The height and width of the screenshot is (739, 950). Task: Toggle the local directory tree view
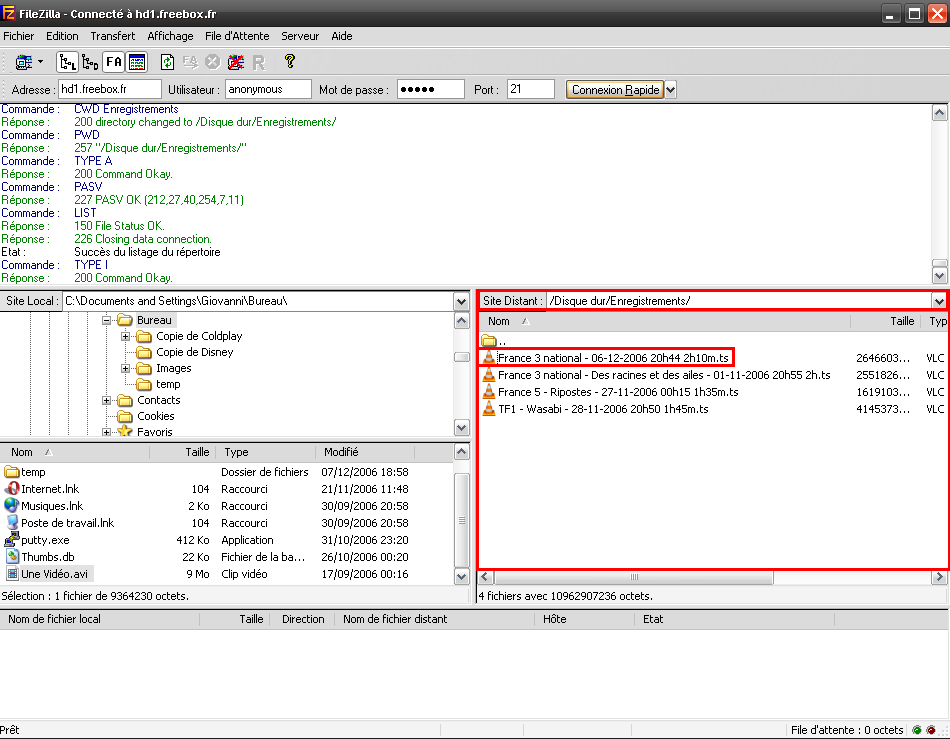click(x=67, y=62)
